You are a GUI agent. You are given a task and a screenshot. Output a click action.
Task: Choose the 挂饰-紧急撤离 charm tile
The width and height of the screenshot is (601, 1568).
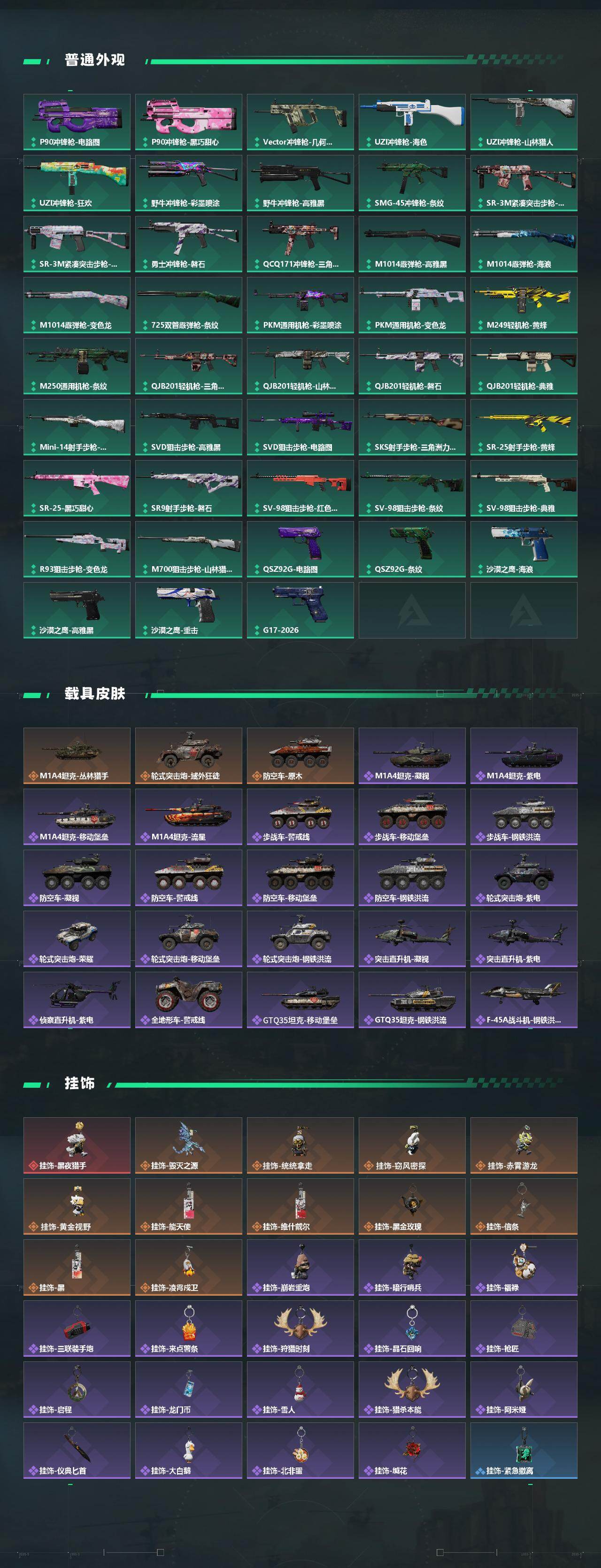click(524, 1450)
